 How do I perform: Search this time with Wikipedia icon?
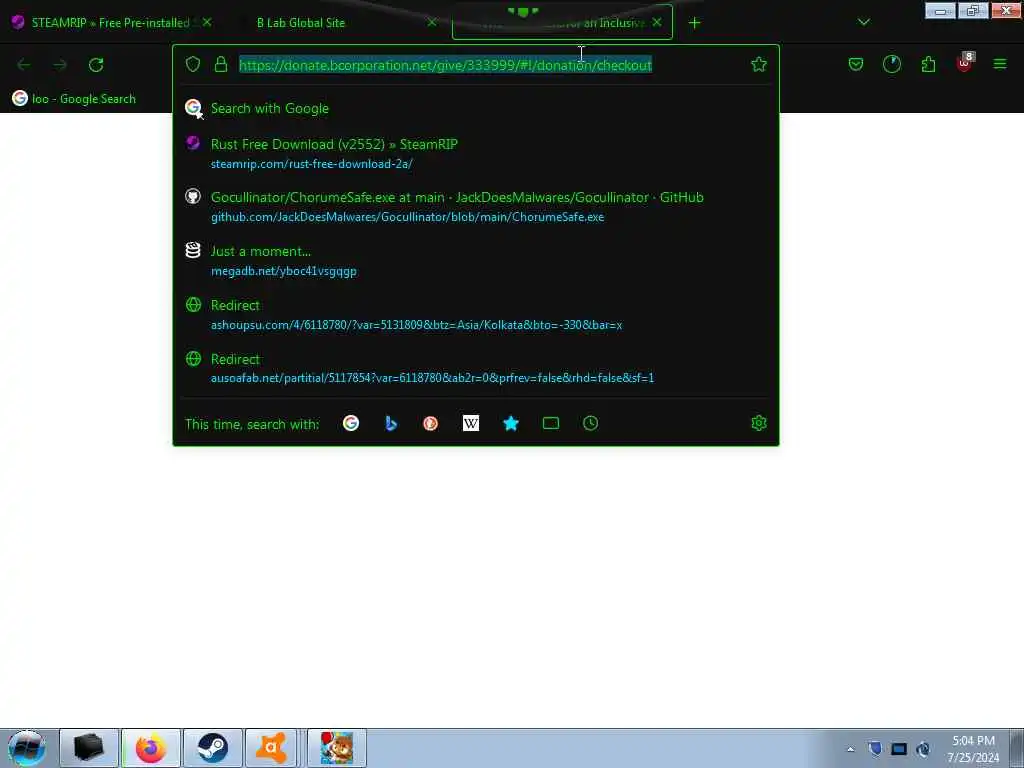pyautogui.click(x=471, y=423)
